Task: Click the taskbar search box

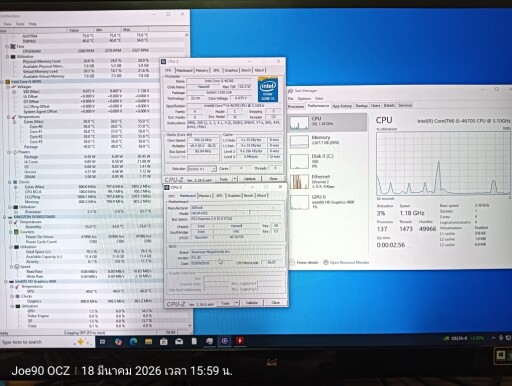Action: click(x=47, y=342)
